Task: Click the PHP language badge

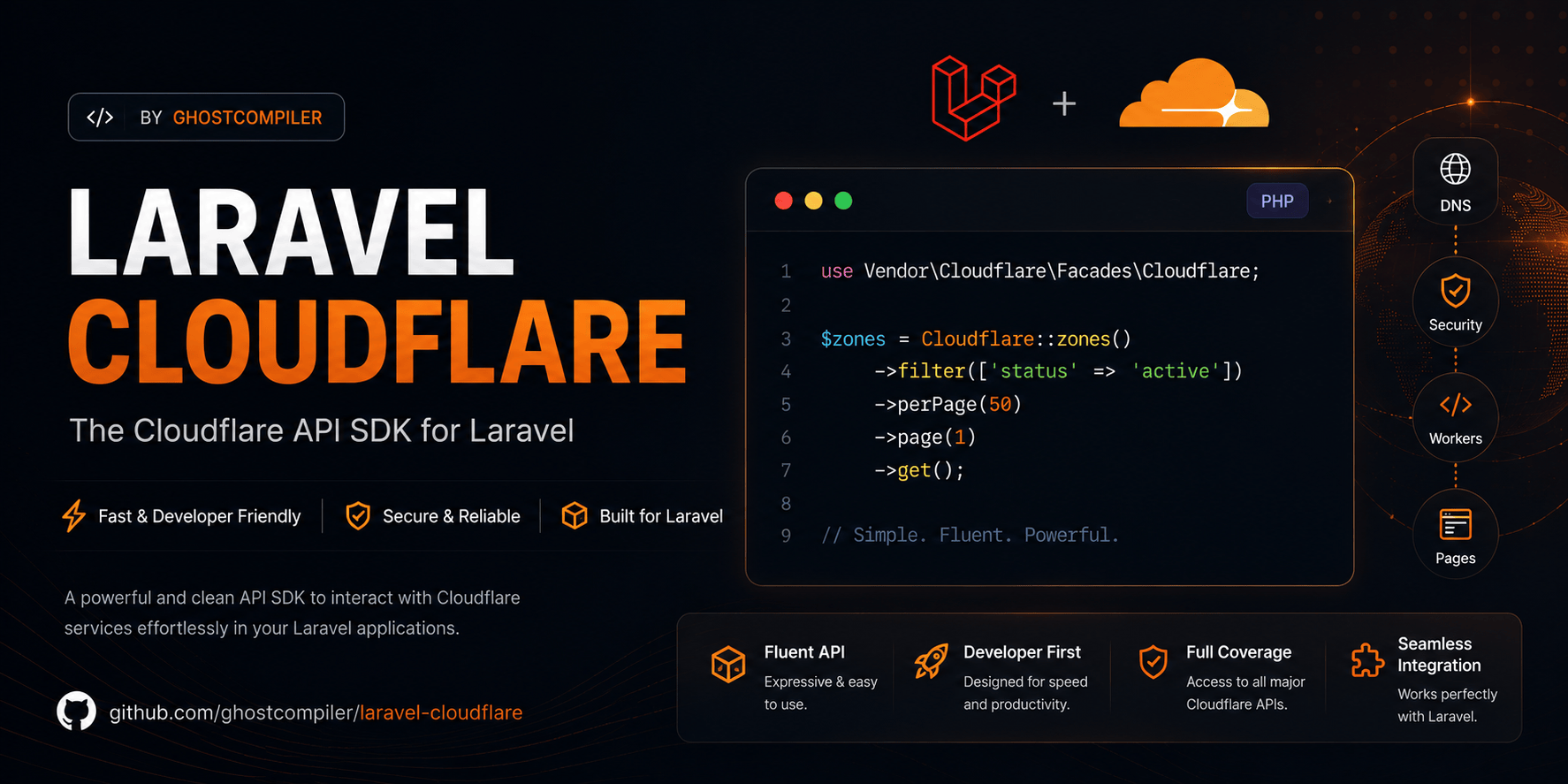Action: click(x=1277, y=201)
